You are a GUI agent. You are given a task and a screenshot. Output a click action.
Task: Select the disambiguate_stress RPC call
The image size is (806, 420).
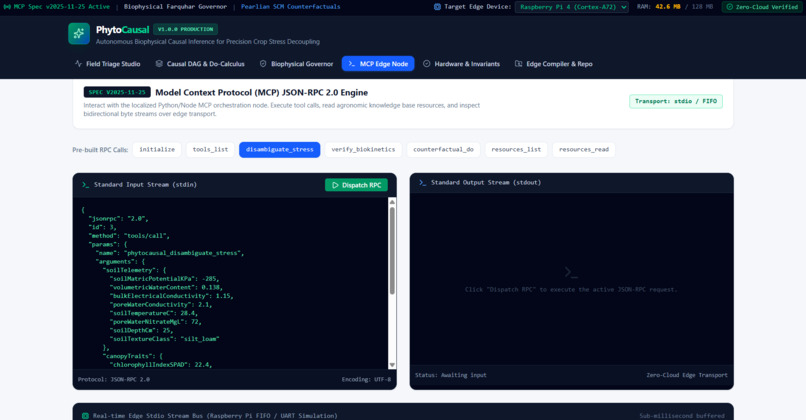(x=280, y=150)
